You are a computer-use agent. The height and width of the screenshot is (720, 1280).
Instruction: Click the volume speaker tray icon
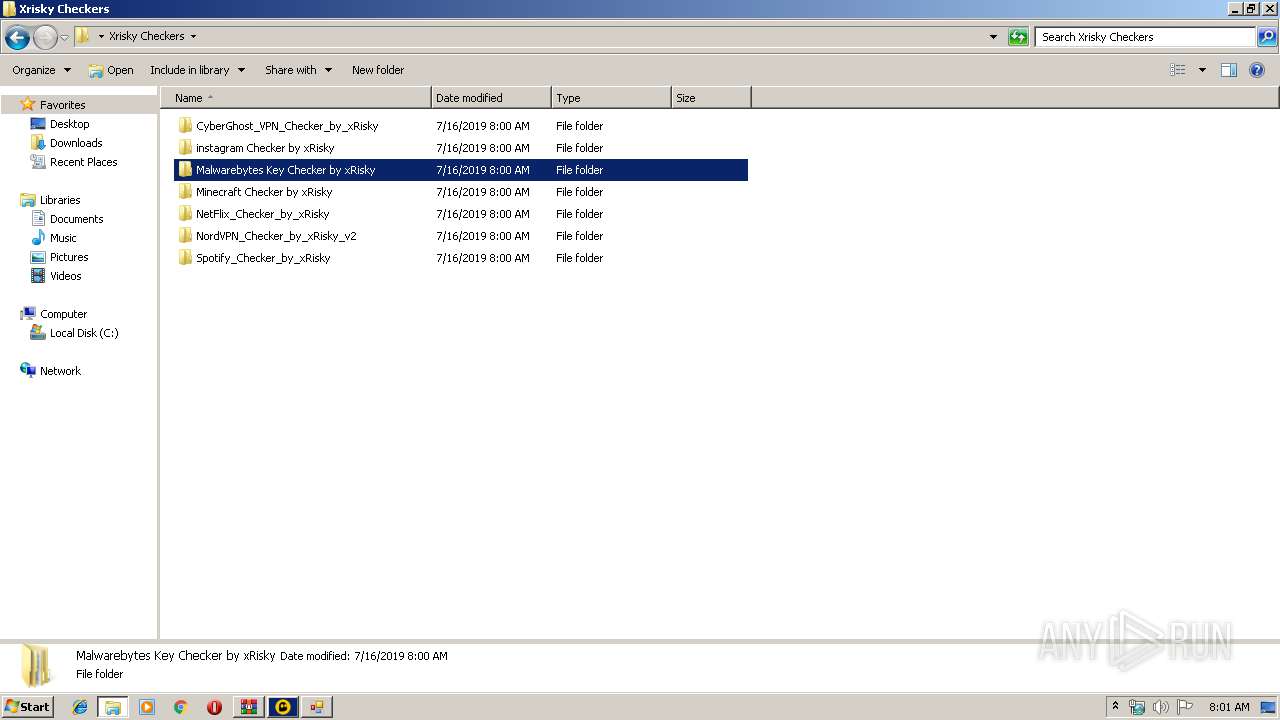point(1160,707)
